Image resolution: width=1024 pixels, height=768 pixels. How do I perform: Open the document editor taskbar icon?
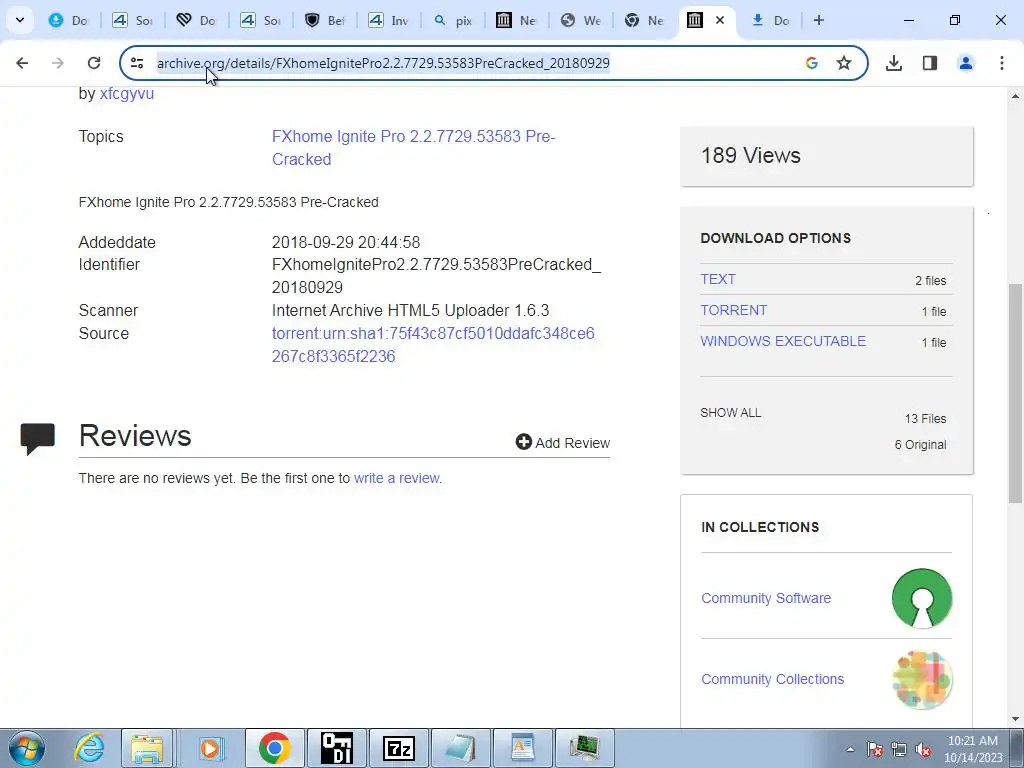pyautogui.click(x=522, y=748)
